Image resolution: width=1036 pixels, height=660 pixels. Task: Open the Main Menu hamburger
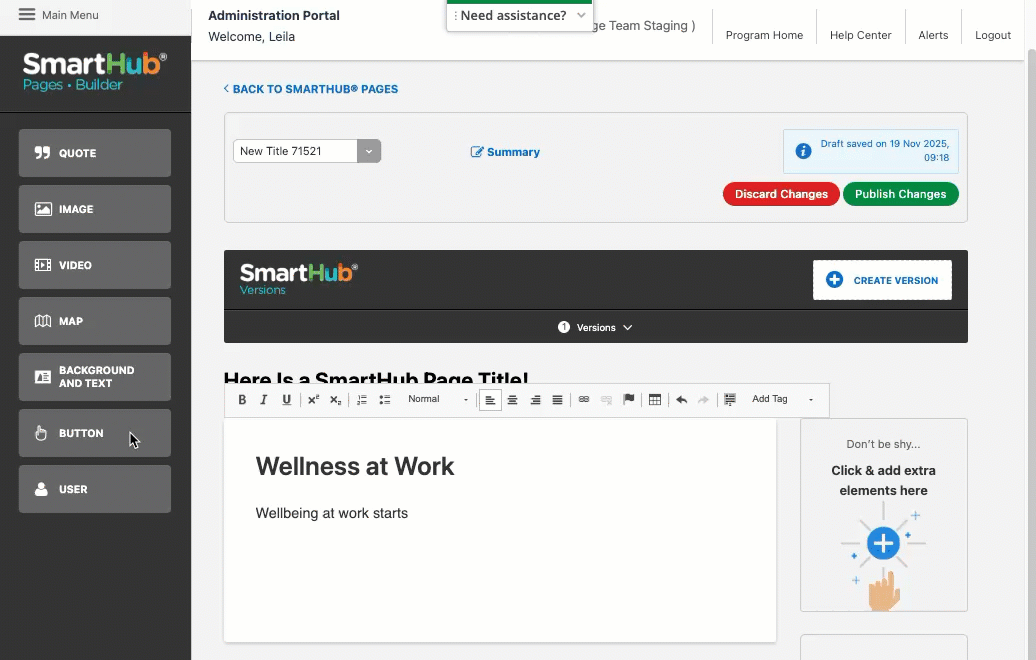point(27,15)
